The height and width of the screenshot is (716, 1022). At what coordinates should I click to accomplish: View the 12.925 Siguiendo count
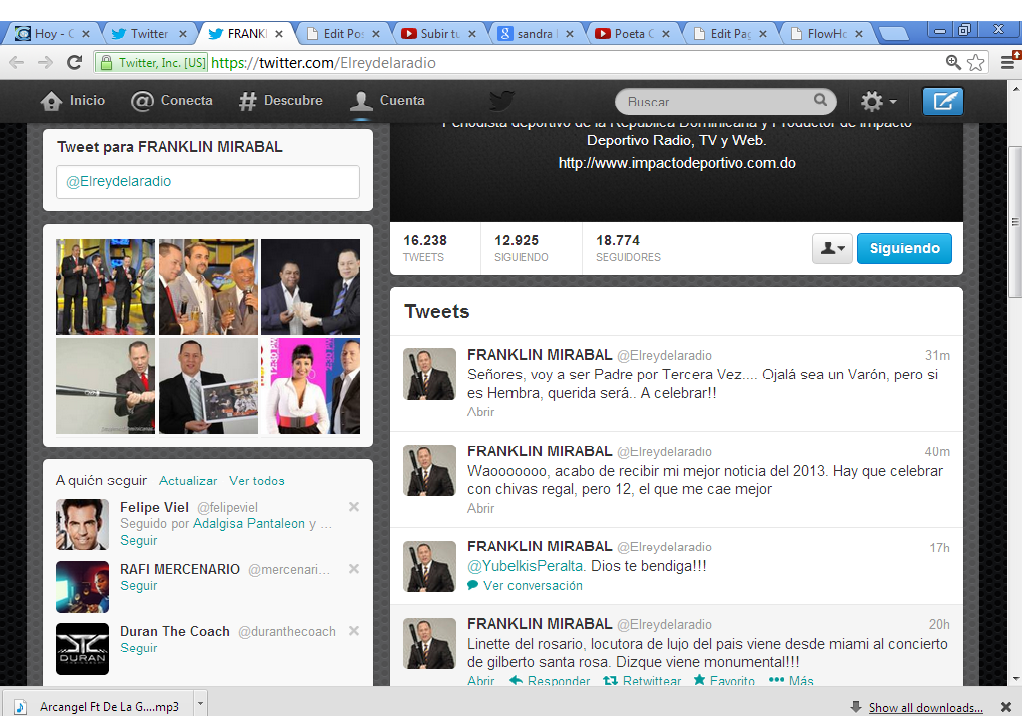(x=521, y=248)
